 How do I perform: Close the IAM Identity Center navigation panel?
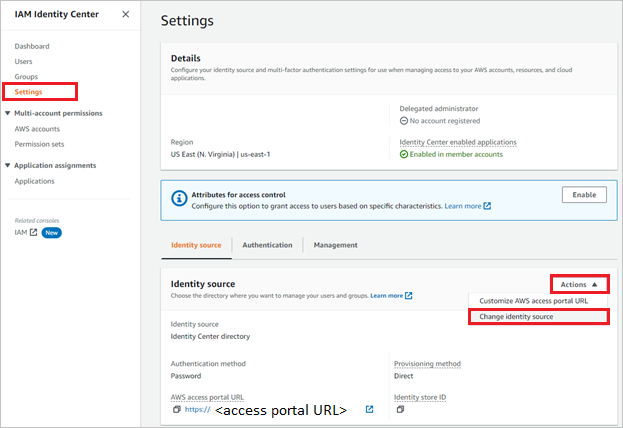[126, 14]
